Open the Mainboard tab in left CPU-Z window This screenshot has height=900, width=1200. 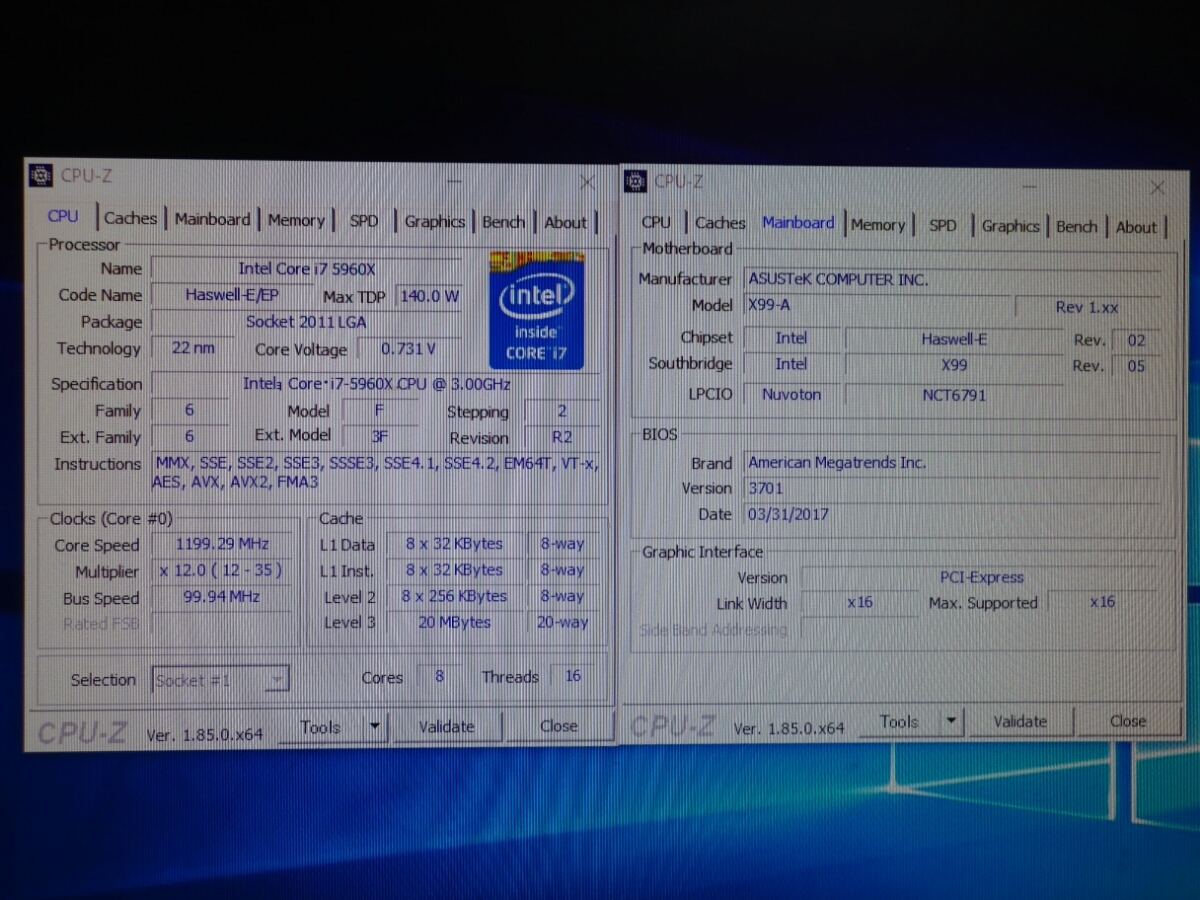pos(212,219)
